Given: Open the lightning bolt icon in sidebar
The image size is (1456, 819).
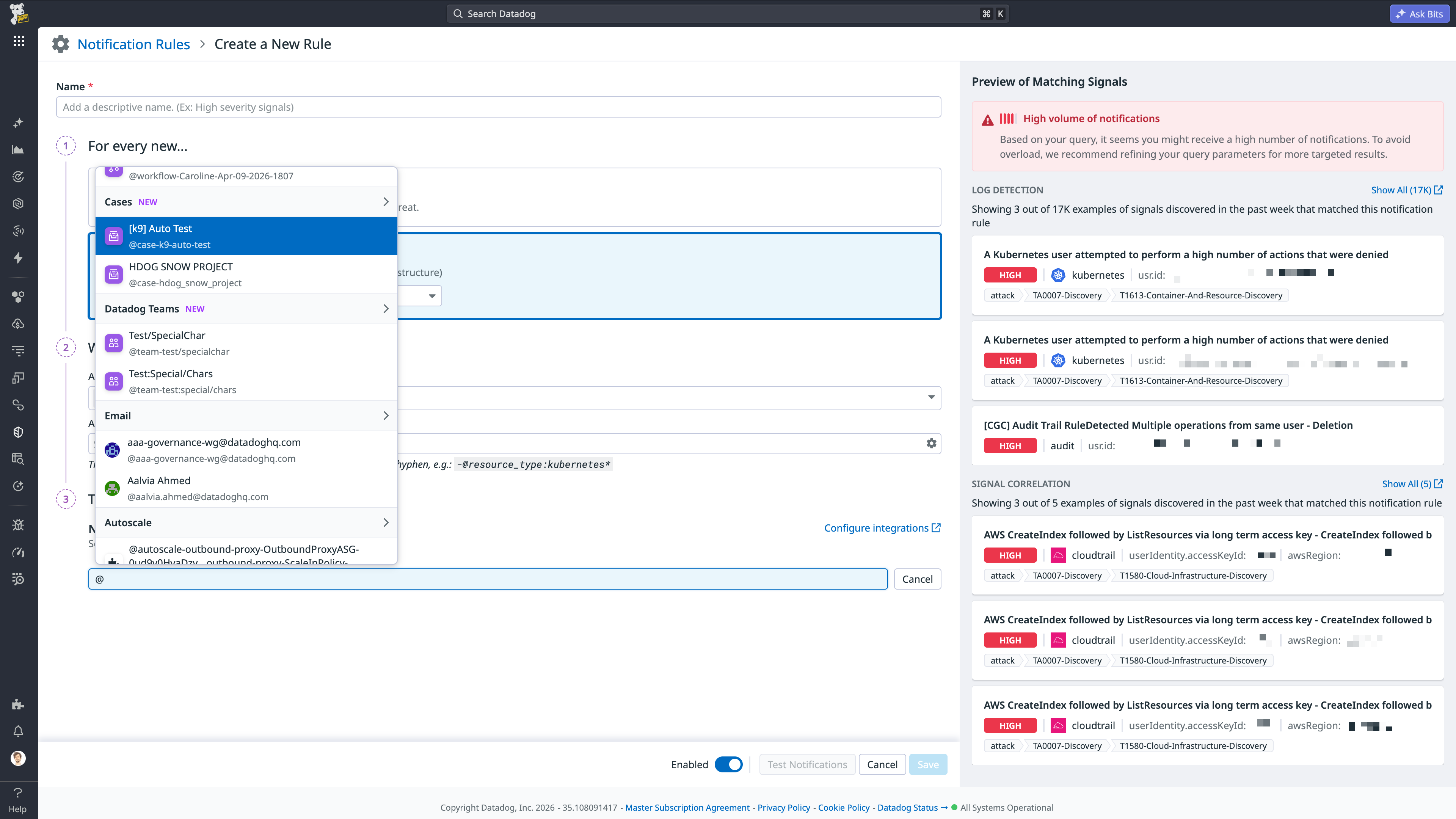Looking at the screenshot, I should (x=19, y=258).
